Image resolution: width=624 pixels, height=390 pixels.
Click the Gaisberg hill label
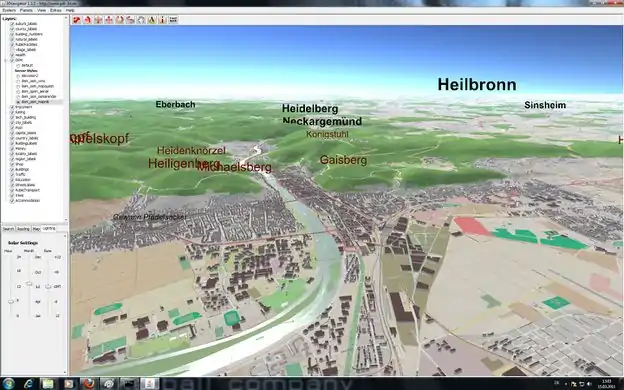pos(343,160)
